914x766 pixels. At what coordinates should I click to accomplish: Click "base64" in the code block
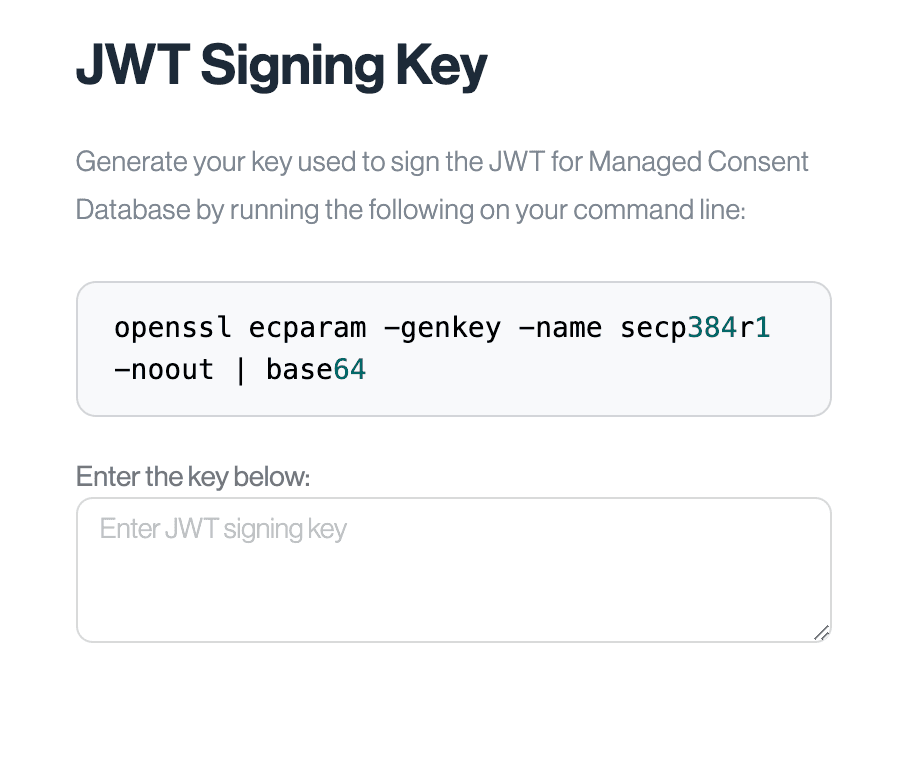coord(316,370)
